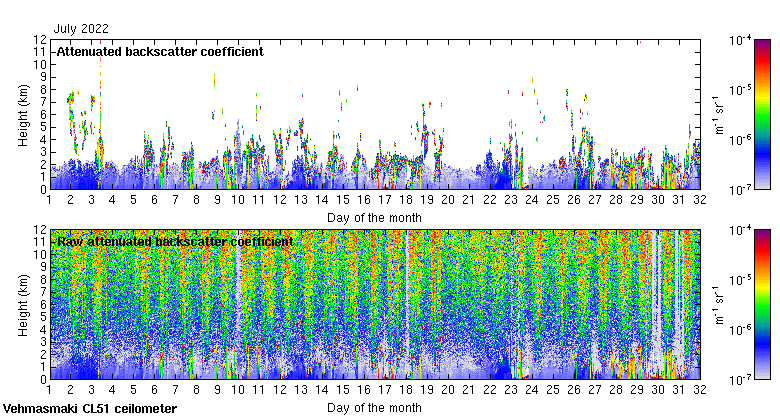Click the day 23 tick label under the attenuated backscatter plot
The height and width of the screenshot is (420, 780).
[511, 200]
